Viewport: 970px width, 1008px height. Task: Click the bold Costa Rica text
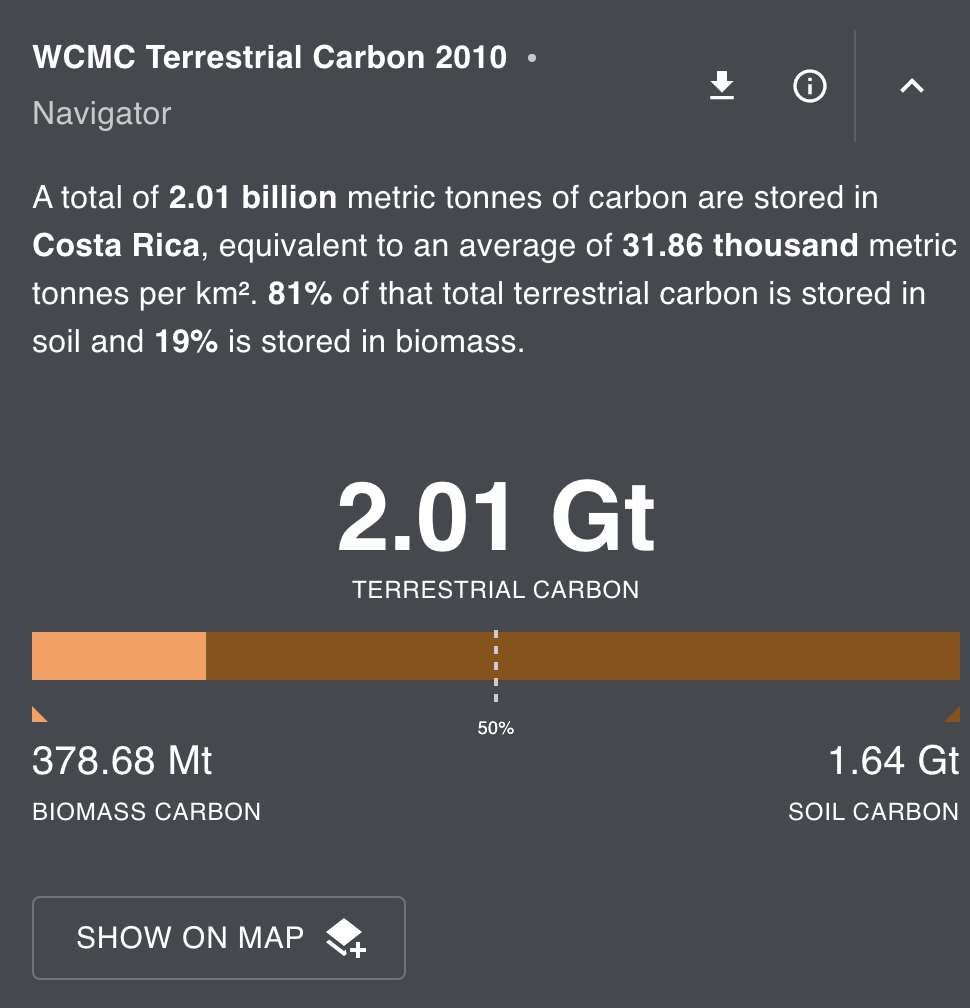tap(116, 245)
